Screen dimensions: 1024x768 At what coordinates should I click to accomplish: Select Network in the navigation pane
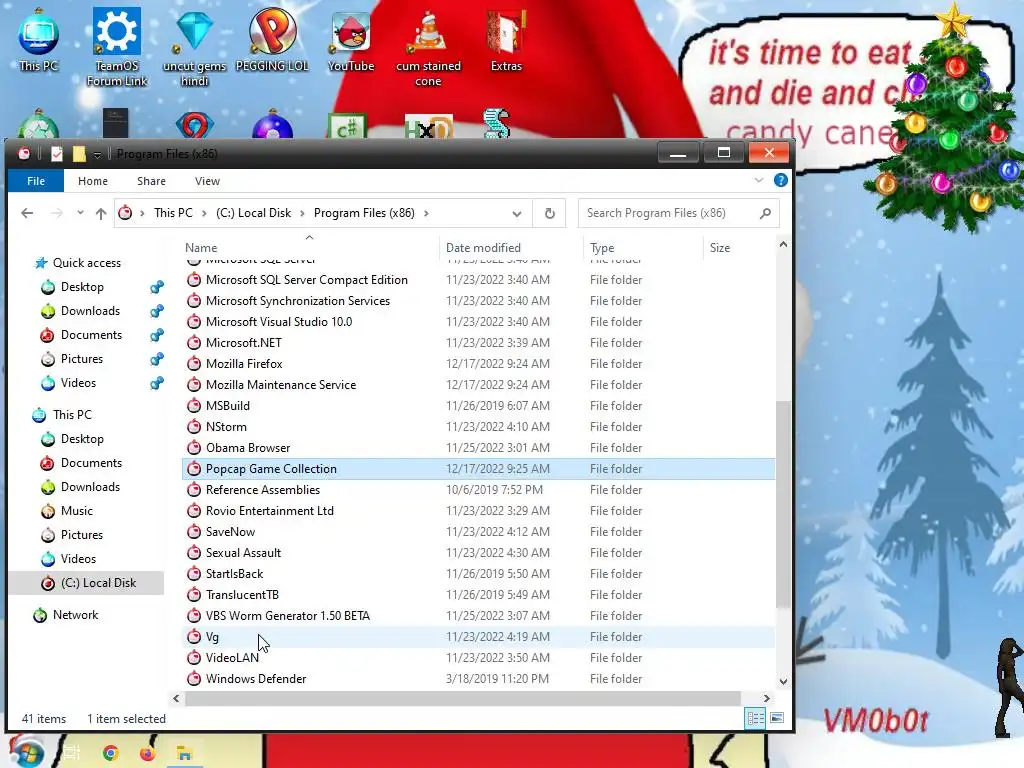[75, 615]
